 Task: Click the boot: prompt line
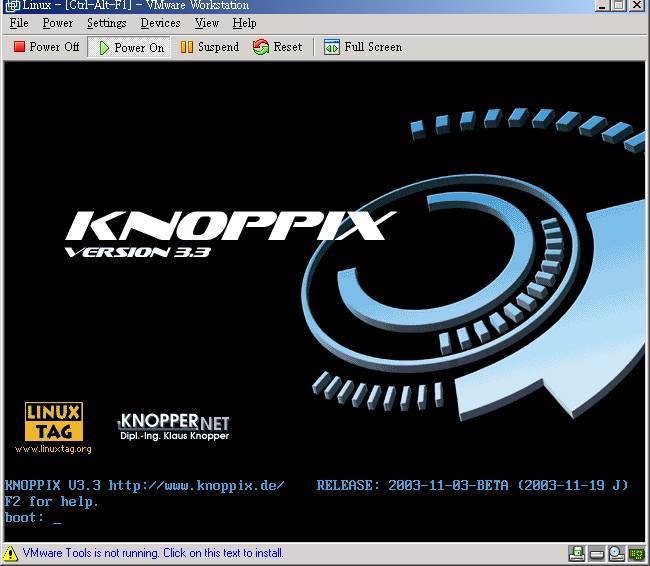[x=33, y=518]
